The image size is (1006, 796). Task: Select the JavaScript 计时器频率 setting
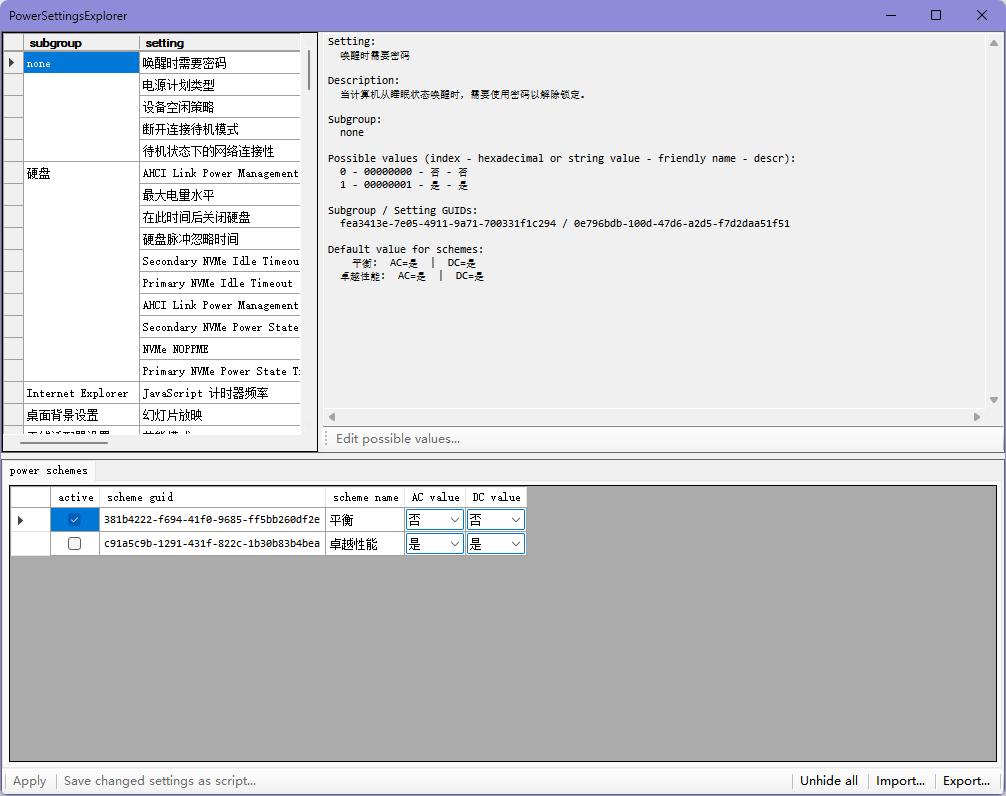tap(219, 394)
